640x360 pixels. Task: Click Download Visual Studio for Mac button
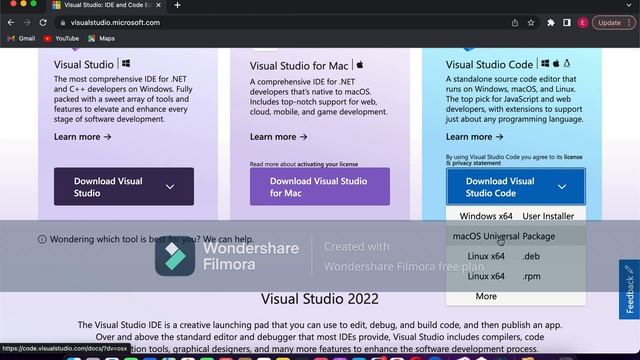[x=320, y=187]
